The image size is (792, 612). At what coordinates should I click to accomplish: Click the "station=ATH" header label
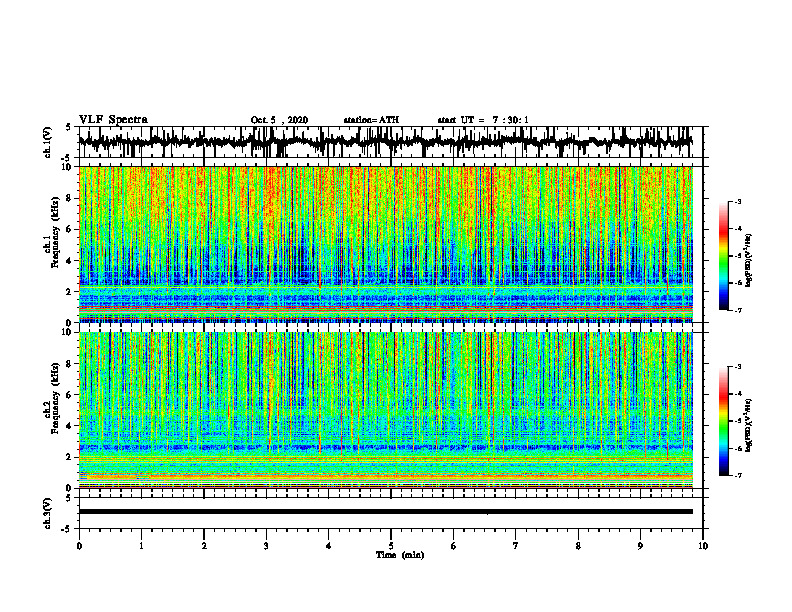pos(371,120)
